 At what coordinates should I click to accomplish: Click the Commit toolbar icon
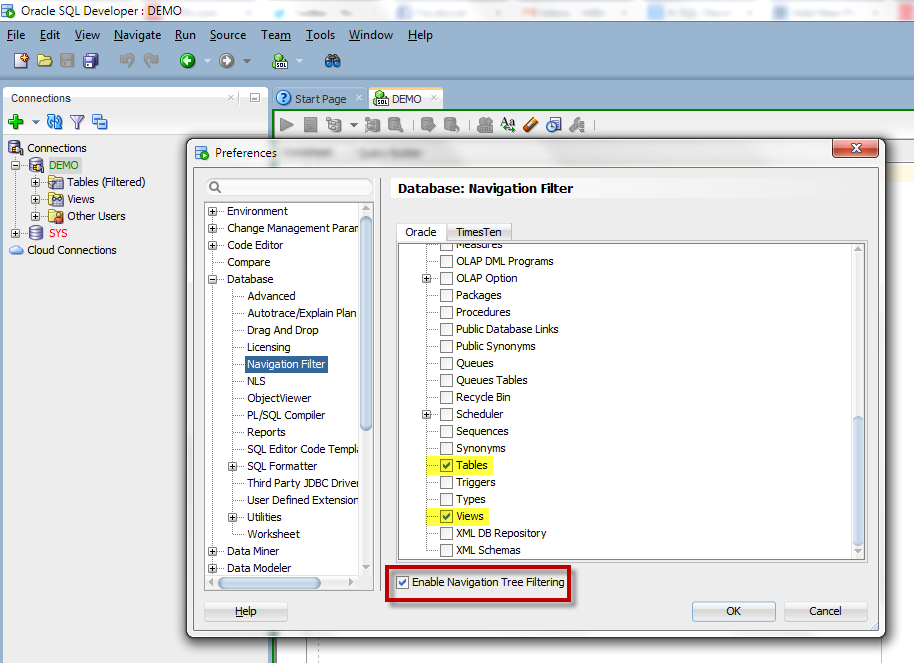tap(427, 125)
